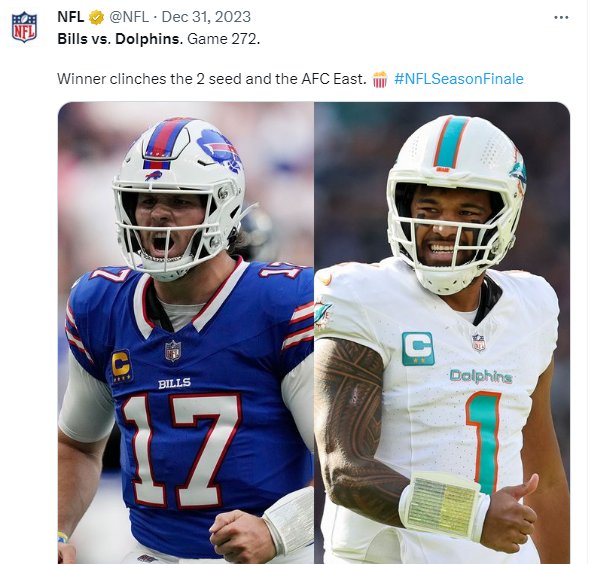Click the bold 'Bills vs. Dolphins.' text
This screenshot has height=564, width=590.
pyautogui.click(x=120, y=39)
